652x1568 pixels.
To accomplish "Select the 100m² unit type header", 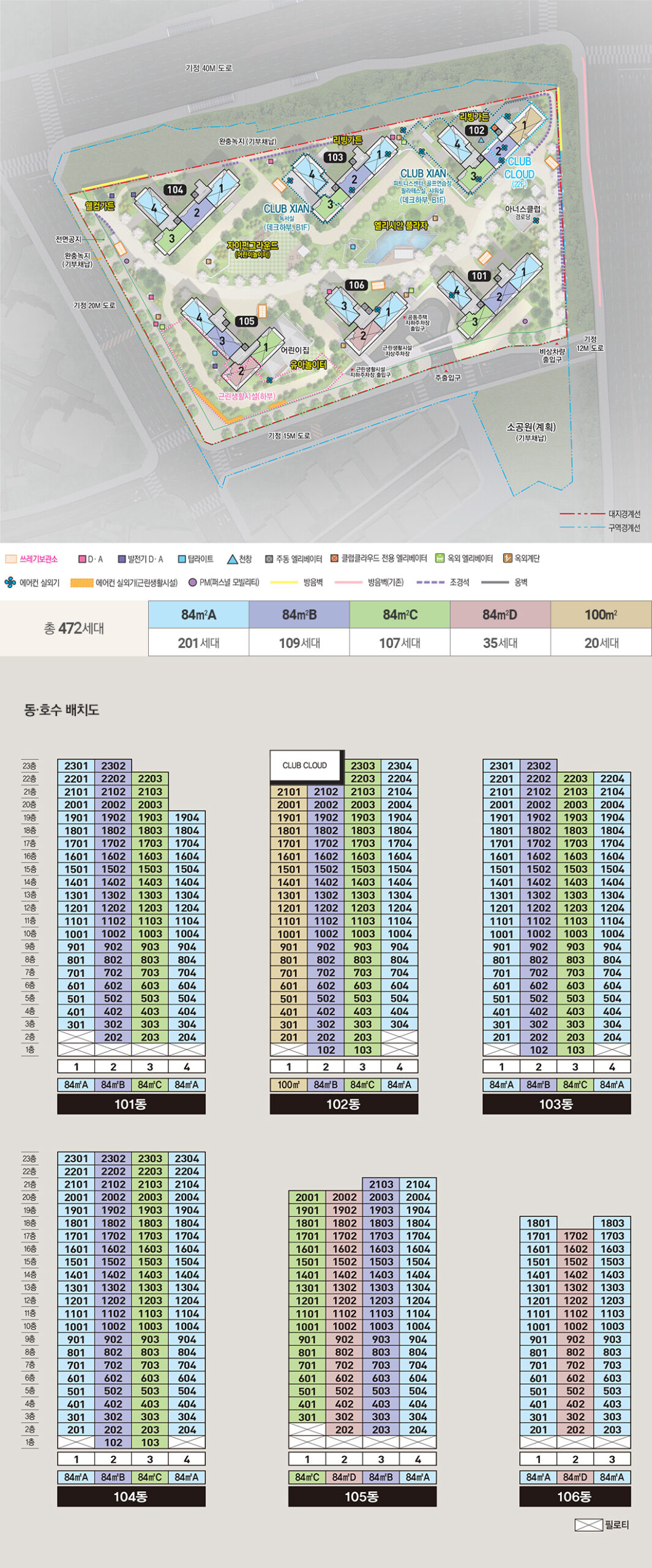I will coord(601,614).
